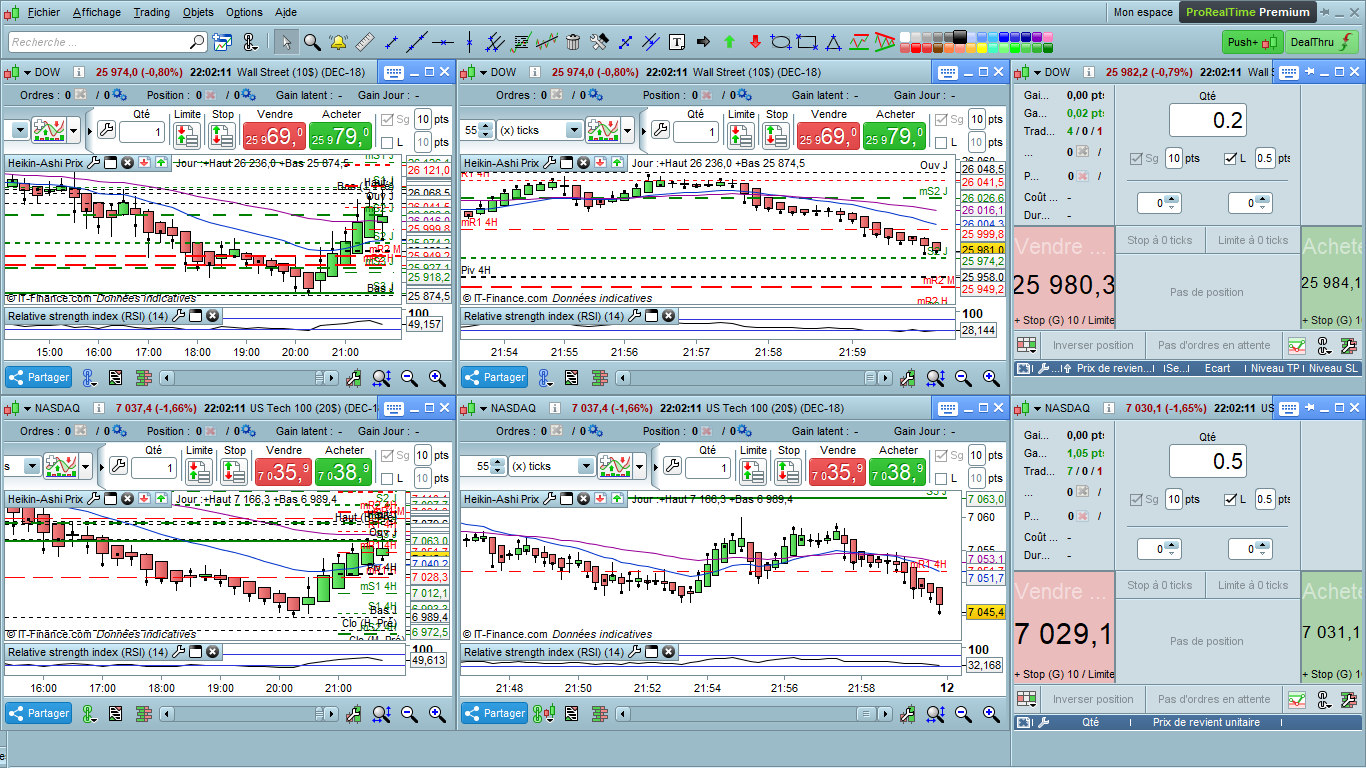
Task: Select the red down arrow tool
Action: [755, 42]
